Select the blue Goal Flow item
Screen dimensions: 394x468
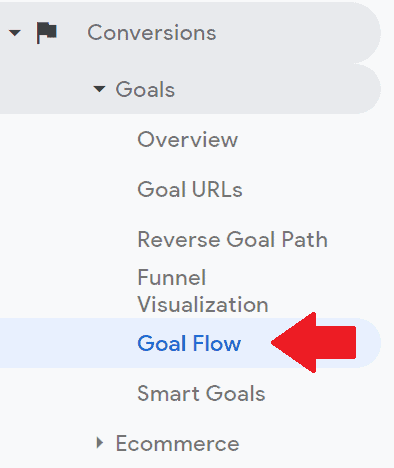click(189, 343)
